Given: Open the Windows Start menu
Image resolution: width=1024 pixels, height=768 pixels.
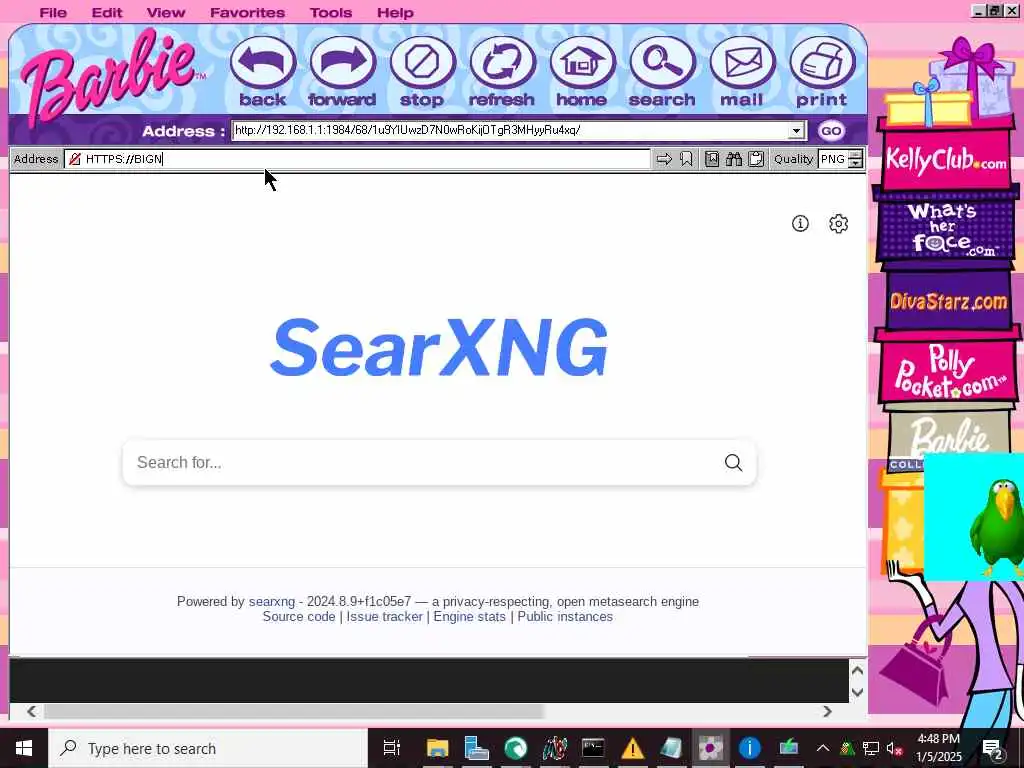Looking at the screenshot, I should tap(24, 748).
